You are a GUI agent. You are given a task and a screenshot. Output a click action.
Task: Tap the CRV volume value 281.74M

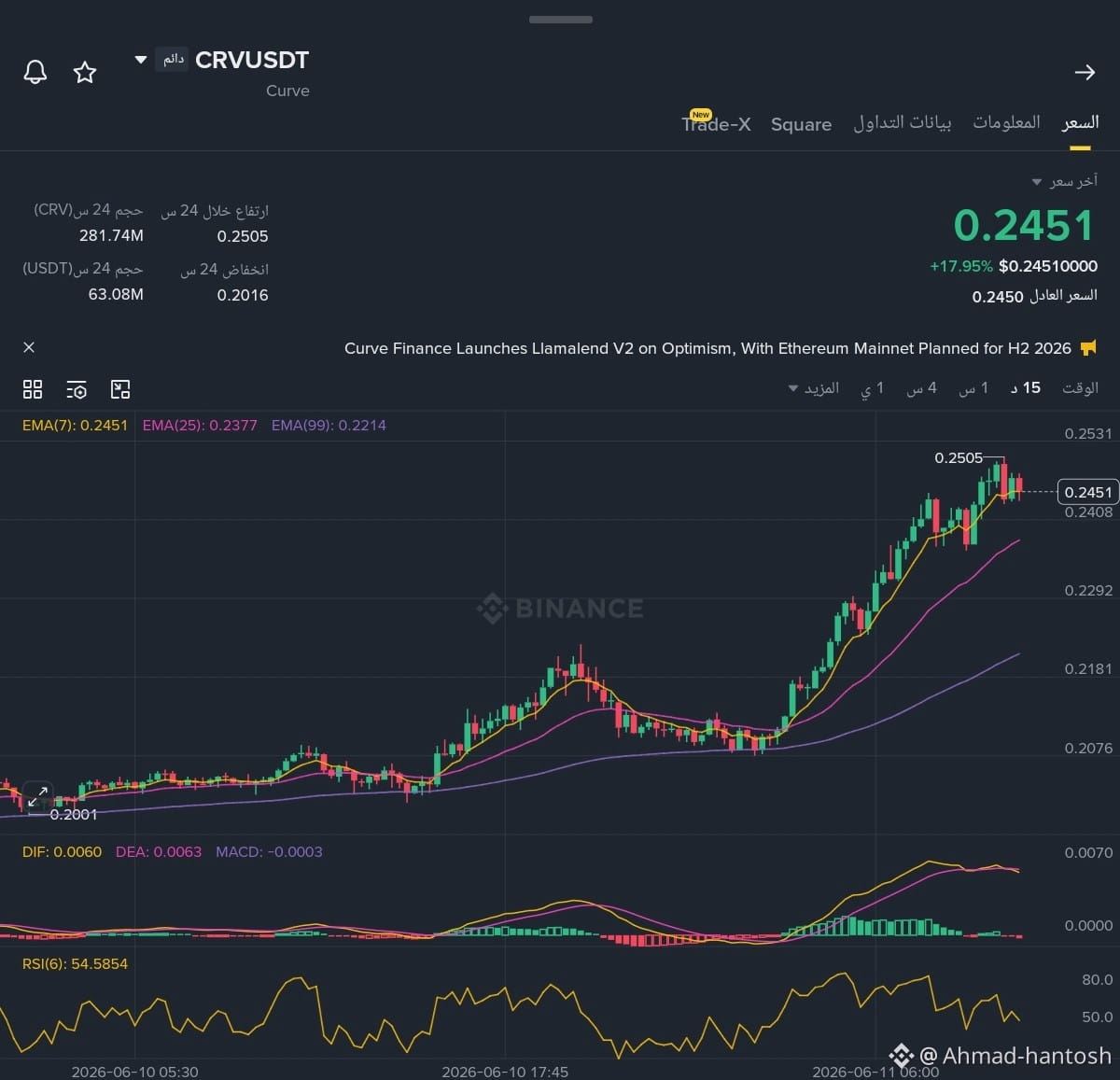click(111, 235)
